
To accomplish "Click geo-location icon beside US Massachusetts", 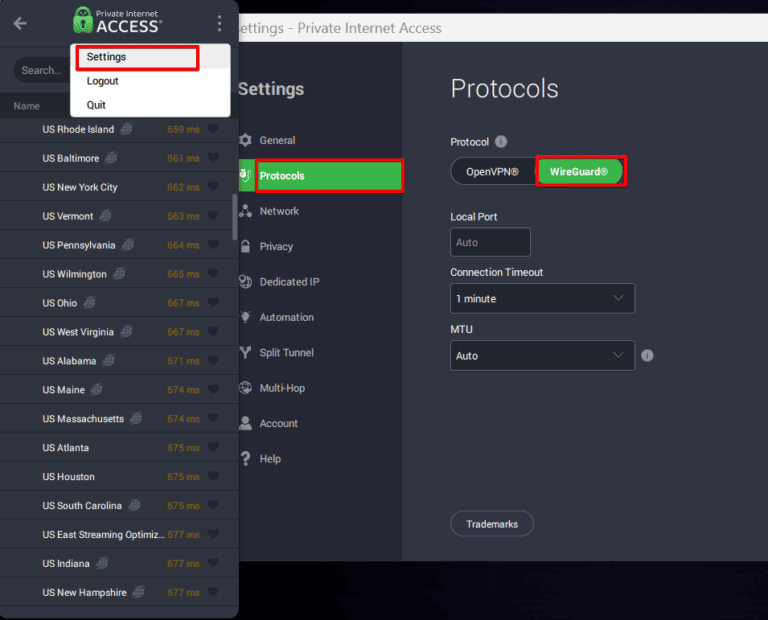I will point(136,418).
